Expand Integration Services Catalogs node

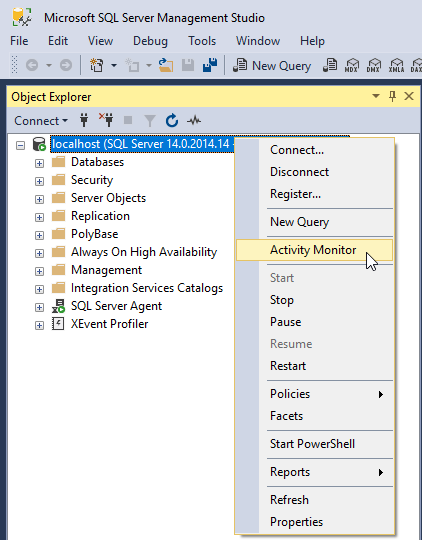(40, 289)
